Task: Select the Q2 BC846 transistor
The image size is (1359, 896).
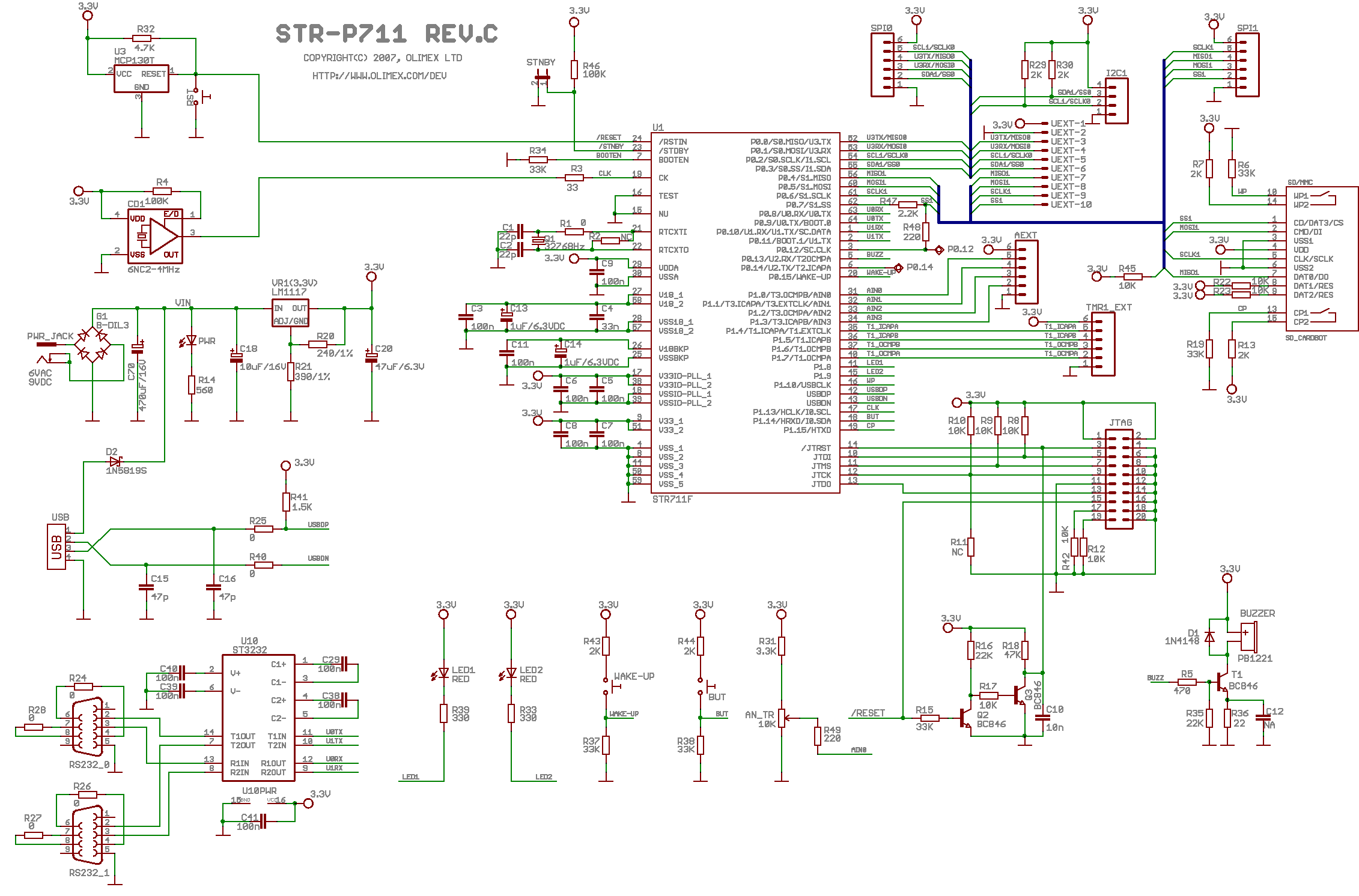Action: pos(965,718)
